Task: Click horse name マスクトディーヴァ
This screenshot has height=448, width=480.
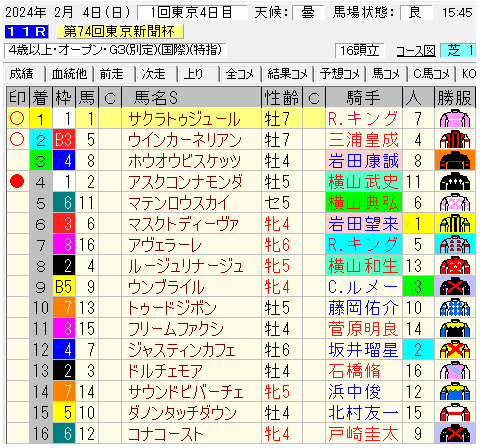Action: tap(183, 224)
